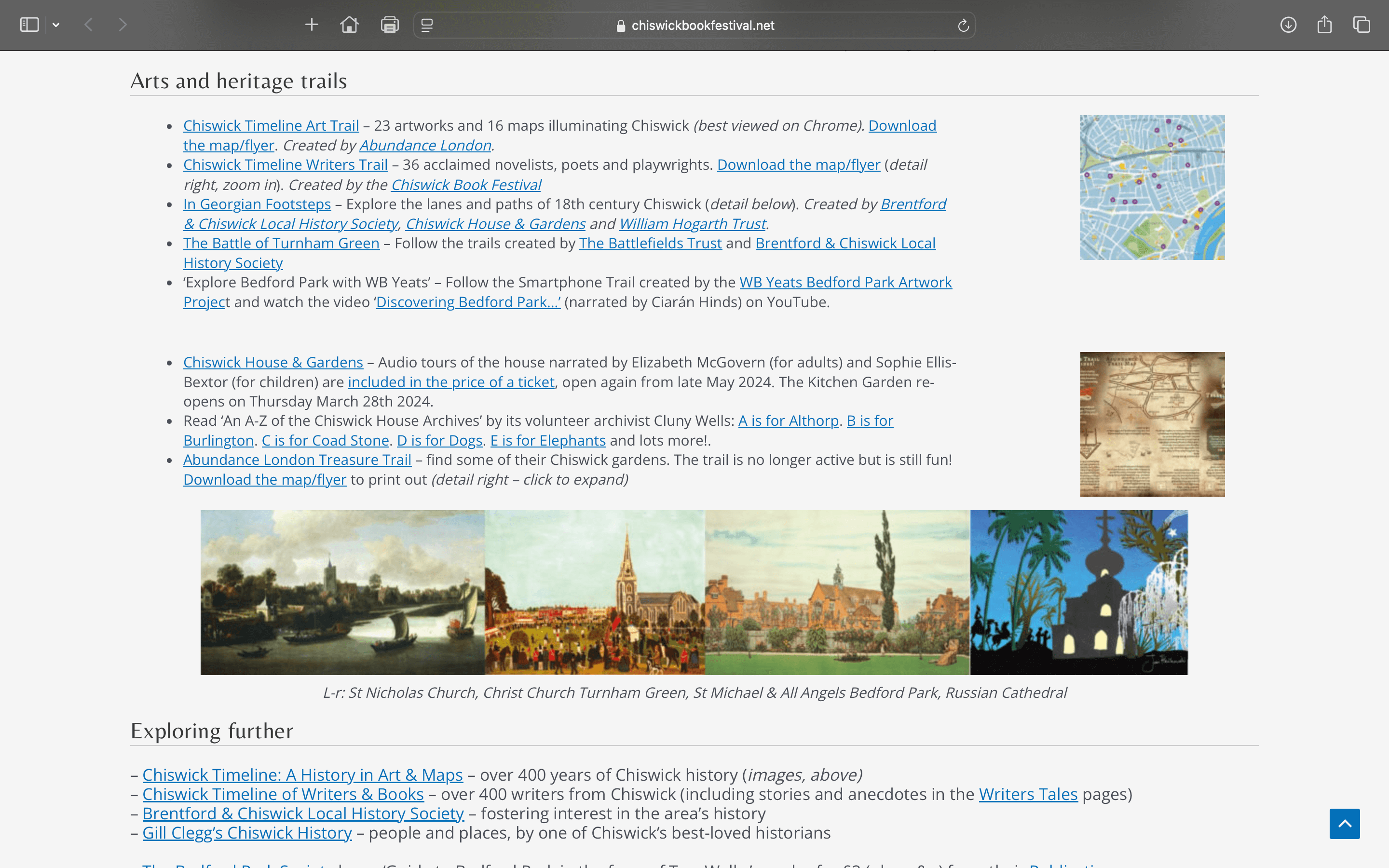Open The Battle of Turnham Green link
Image resolution: width=1389 pixels, height=868 pixels.
281,244
